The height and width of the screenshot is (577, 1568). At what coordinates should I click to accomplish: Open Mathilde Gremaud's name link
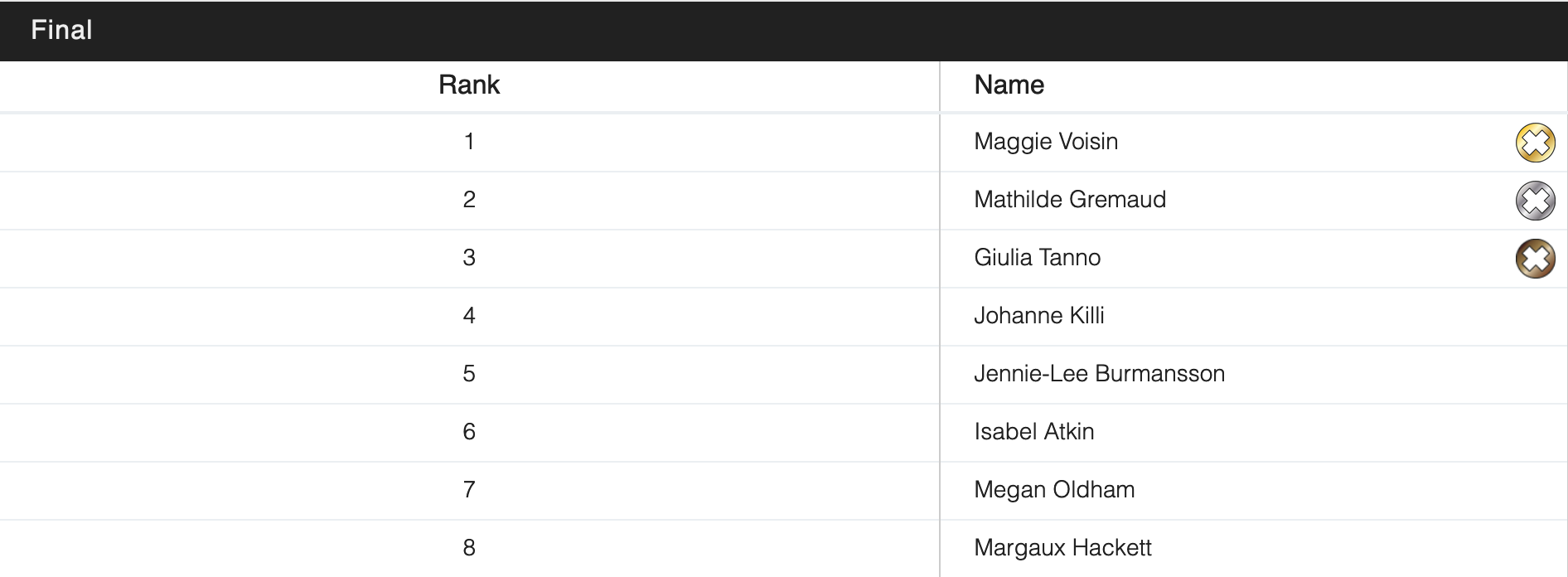[x=1070, y=200]
